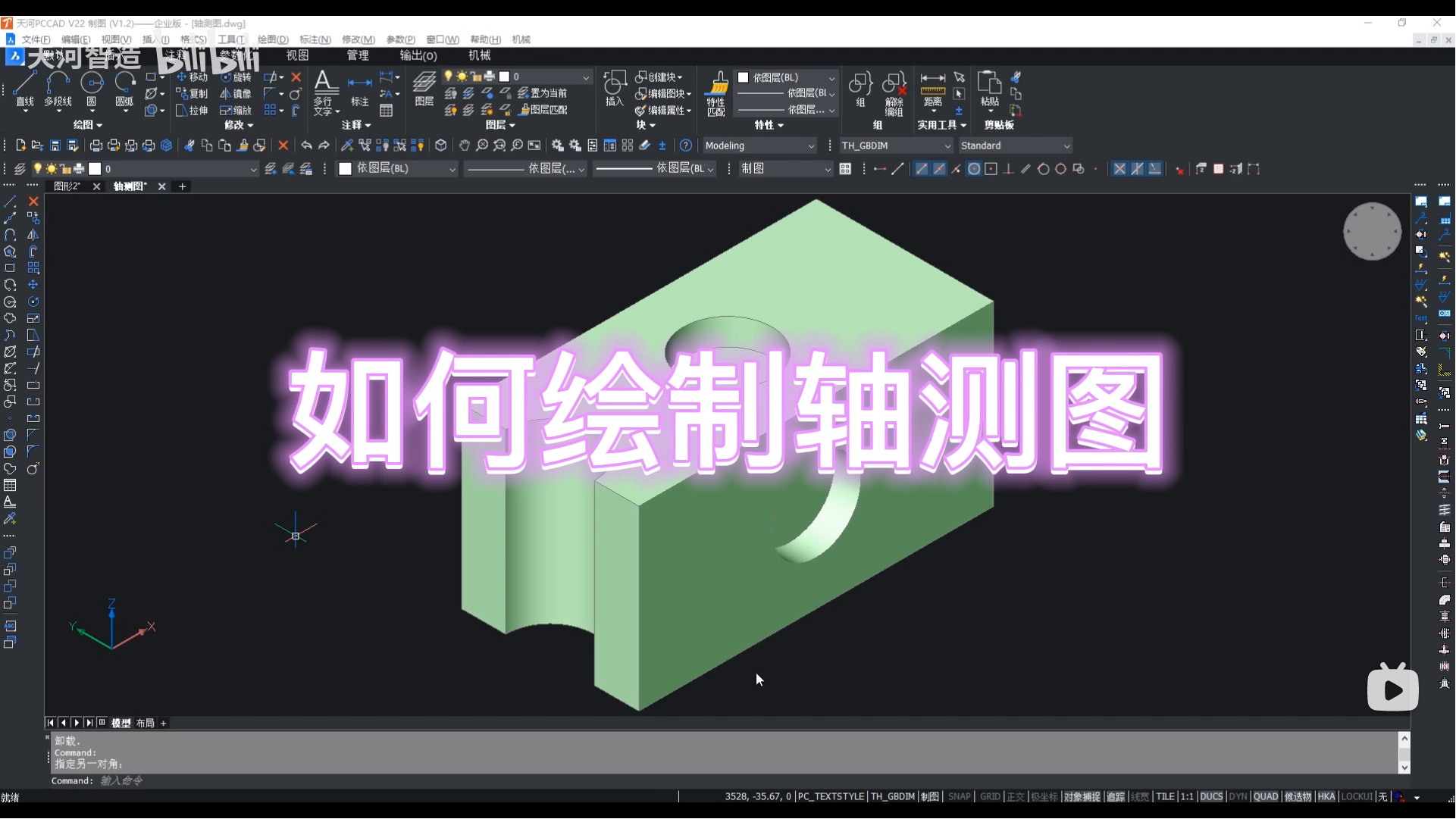
Task: Expand the 修改 modify panel
Action: click(x=240, y=125)
